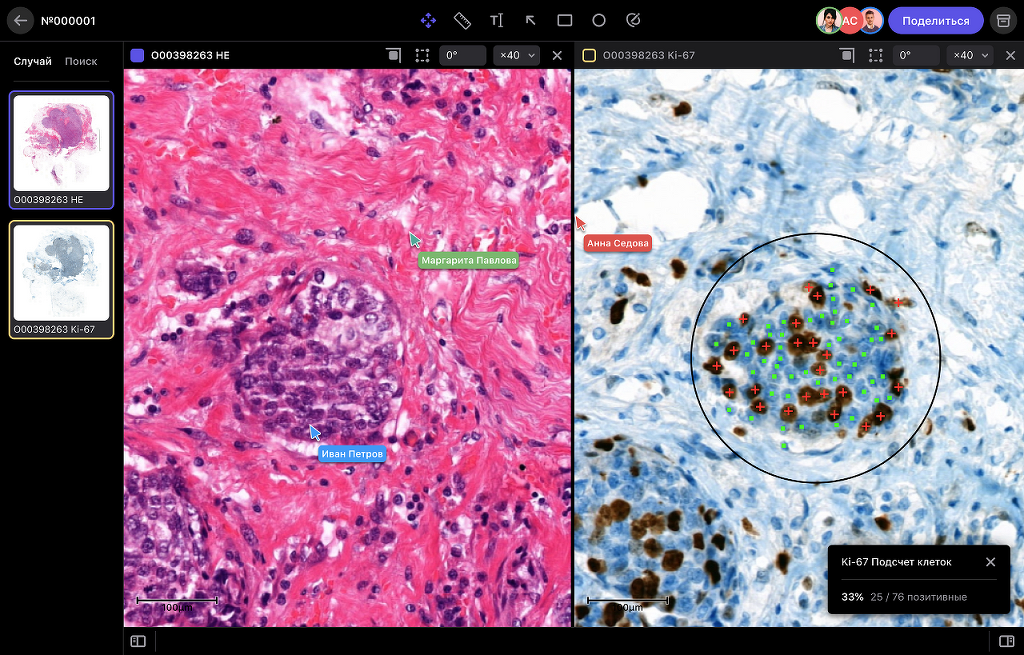Click the purple color swatch of HE slide

[137, 56]
